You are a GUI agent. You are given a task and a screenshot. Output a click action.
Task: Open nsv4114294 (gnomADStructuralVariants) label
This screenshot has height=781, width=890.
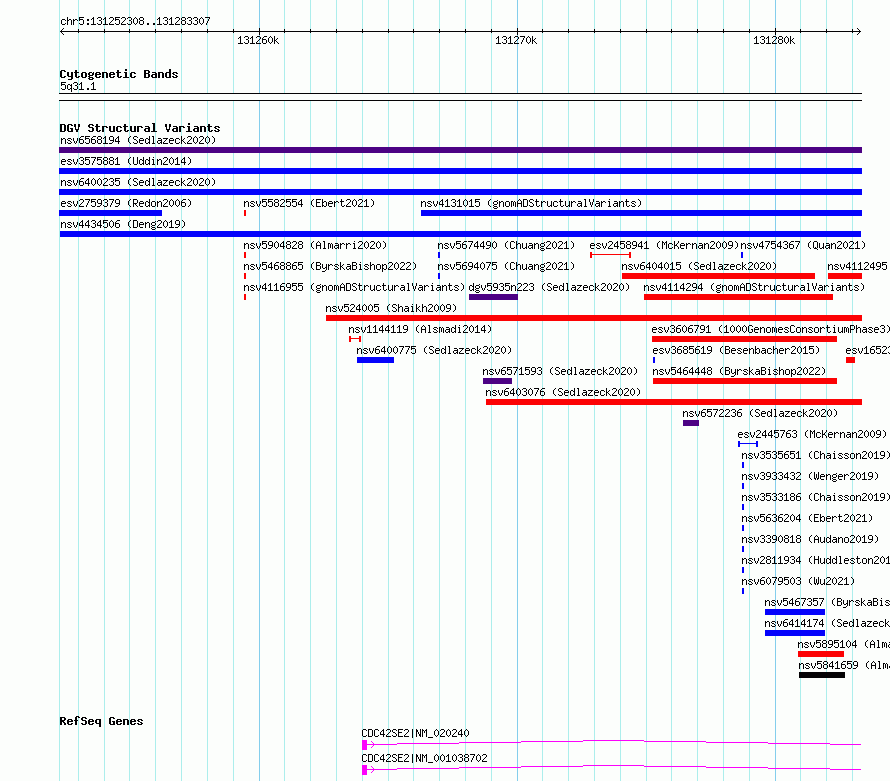(754, 287)
